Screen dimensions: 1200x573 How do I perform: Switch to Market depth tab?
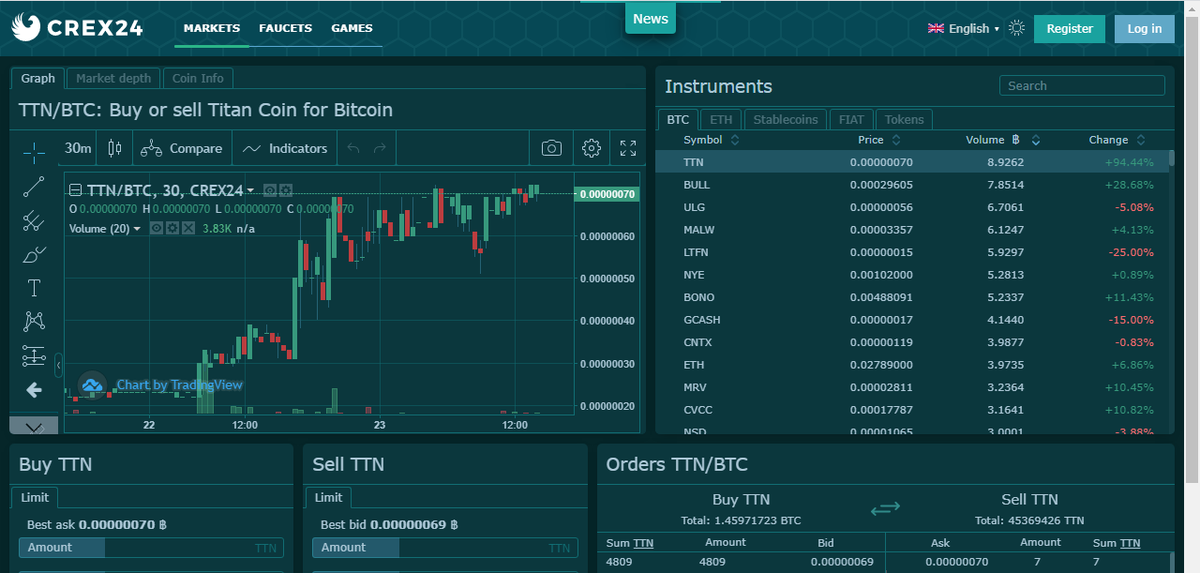114,78
